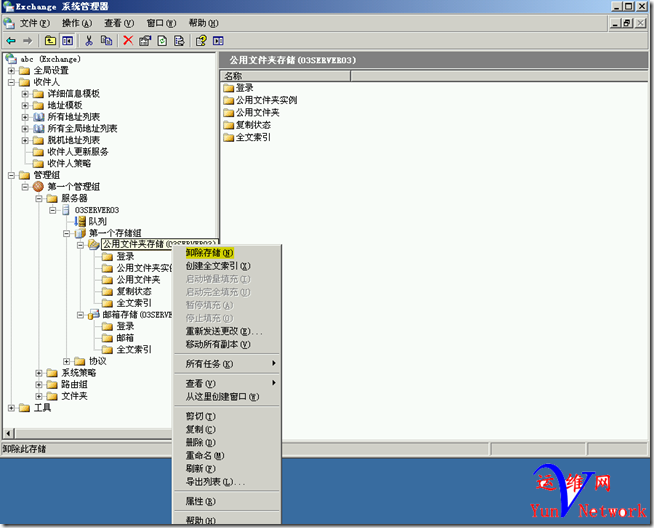Expand the 脱机地址列表 node
This screenshot has width=654, height=528.
pos(25,140)
